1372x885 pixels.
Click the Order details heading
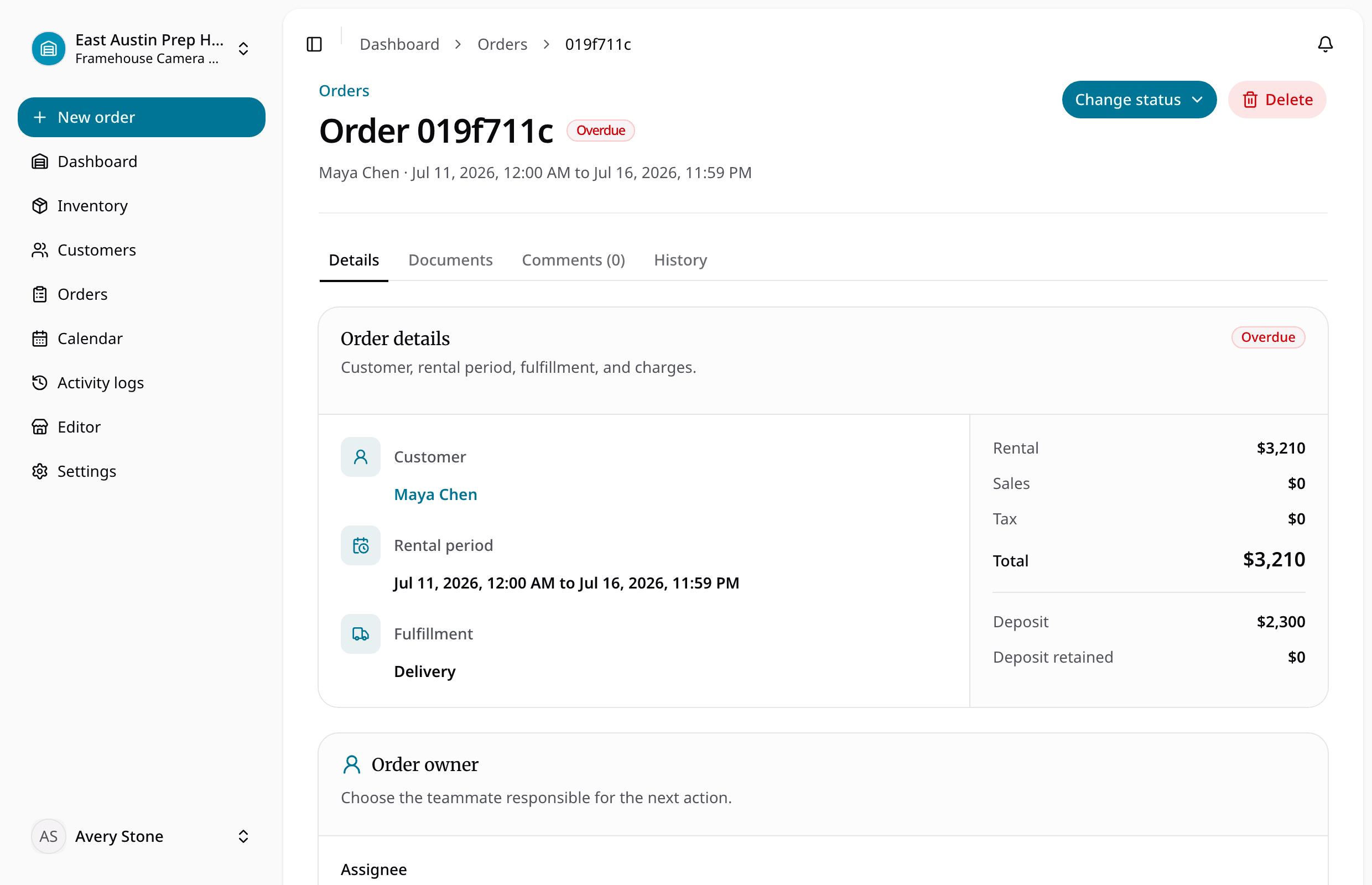click(395, 339)
